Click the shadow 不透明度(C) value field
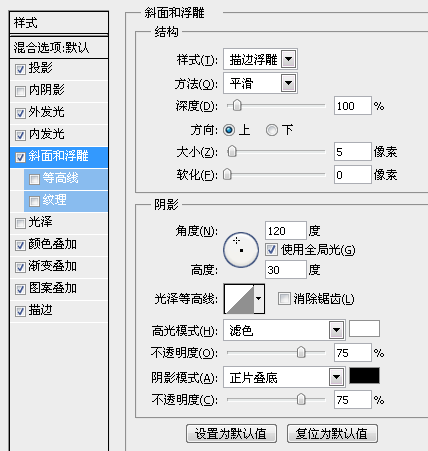The width and height of the screenshot is (428, 451). pyautogui.click(x=353, y=400)
